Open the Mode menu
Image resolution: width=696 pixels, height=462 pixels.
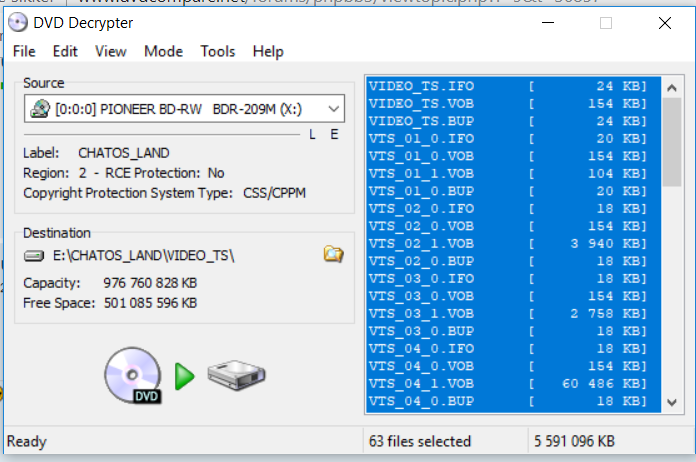click(x=163, y=51)
